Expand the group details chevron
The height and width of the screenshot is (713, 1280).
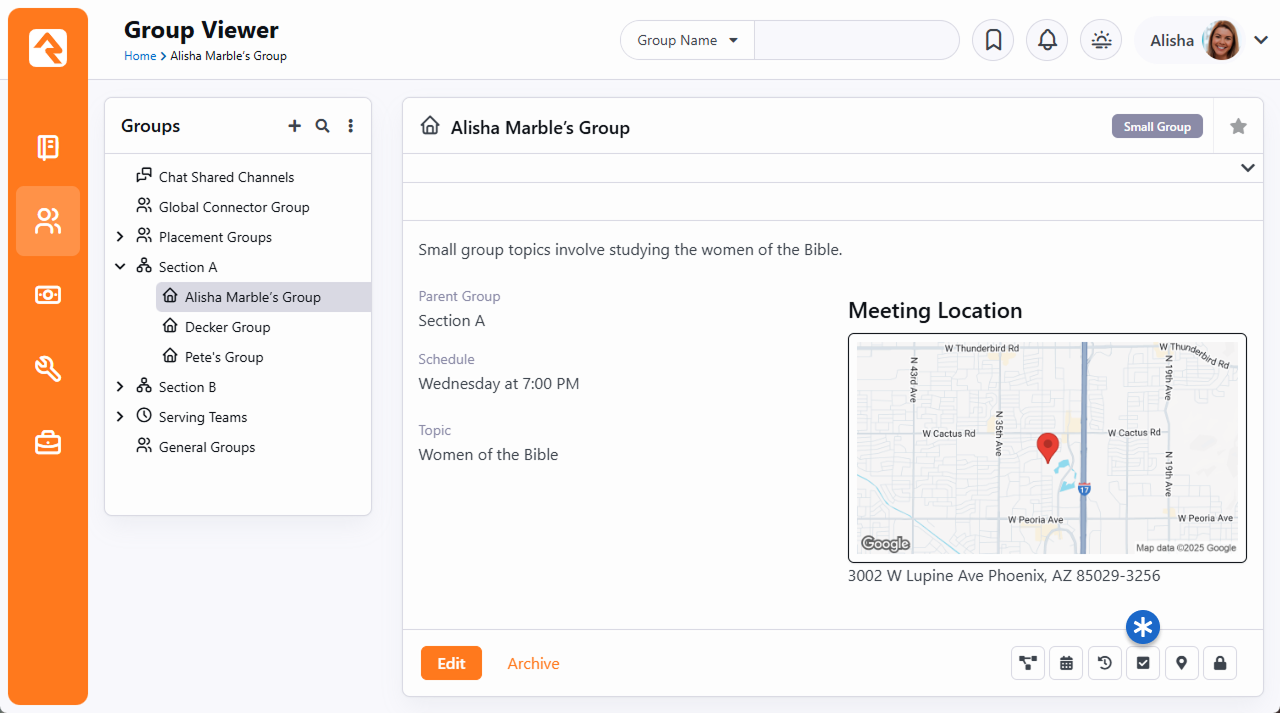pyautogui.click(x=1247, y=168)
